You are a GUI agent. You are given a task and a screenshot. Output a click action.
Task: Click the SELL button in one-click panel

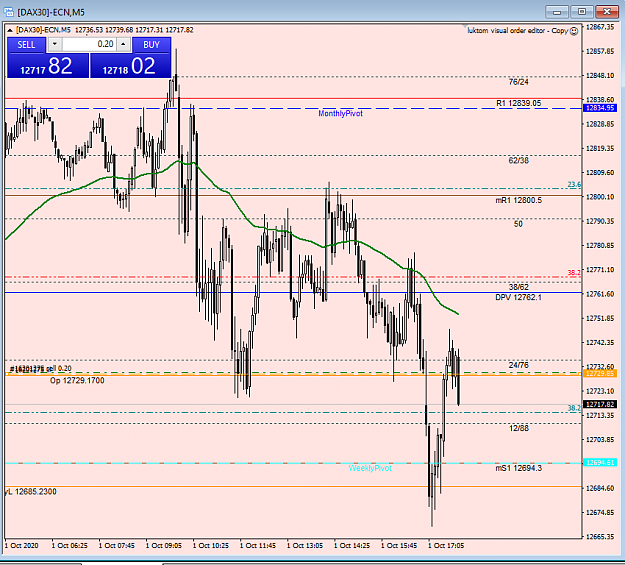click(x=26, y=45)
